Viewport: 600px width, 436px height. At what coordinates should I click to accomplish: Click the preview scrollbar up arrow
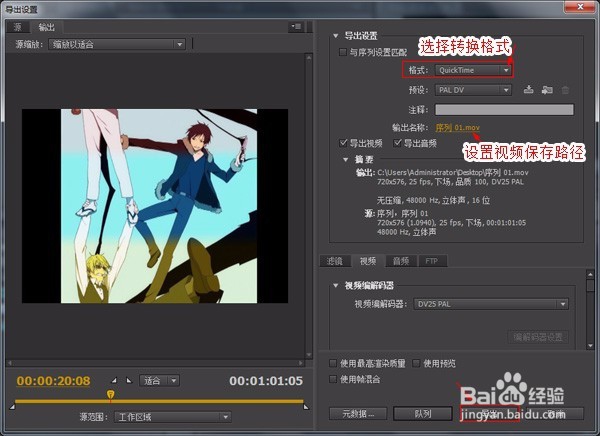coord(309,57)
